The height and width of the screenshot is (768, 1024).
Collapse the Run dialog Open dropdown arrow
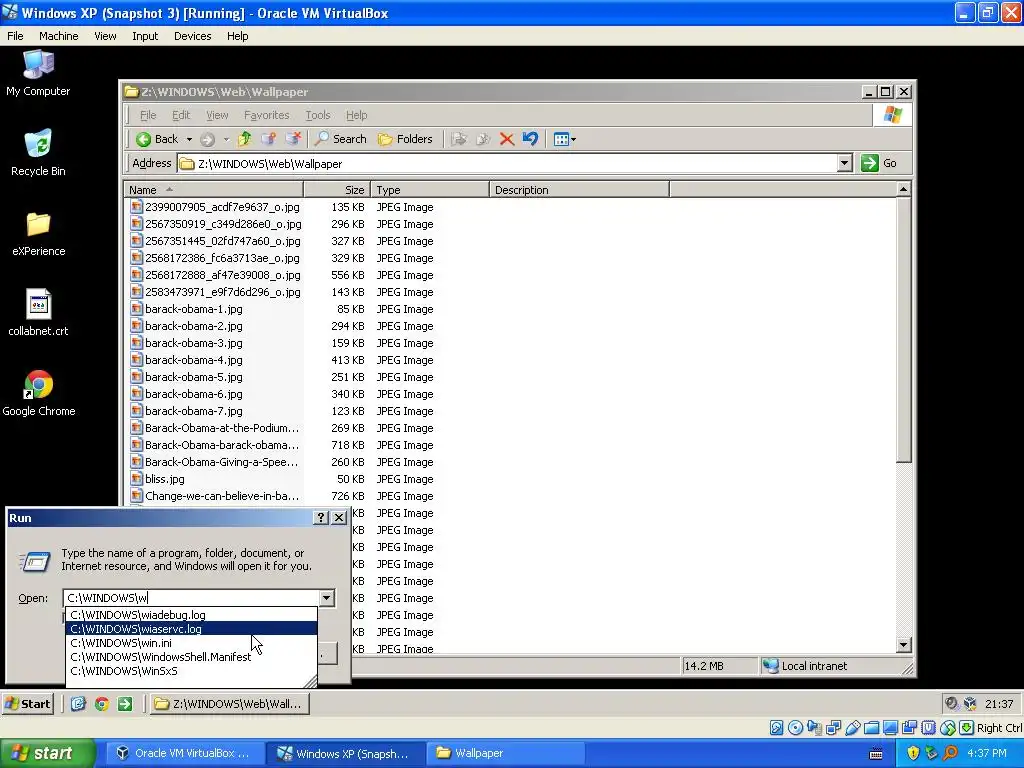(x=327, y=598)
